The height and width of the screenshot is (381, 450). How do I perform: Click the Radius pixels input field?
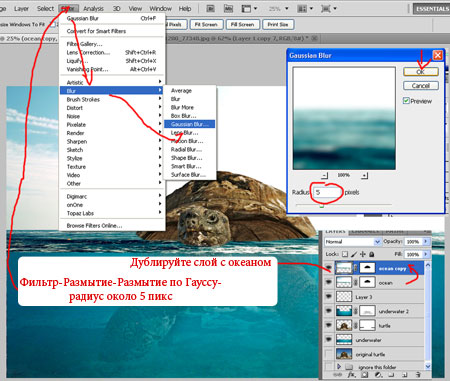pos(327,192)
